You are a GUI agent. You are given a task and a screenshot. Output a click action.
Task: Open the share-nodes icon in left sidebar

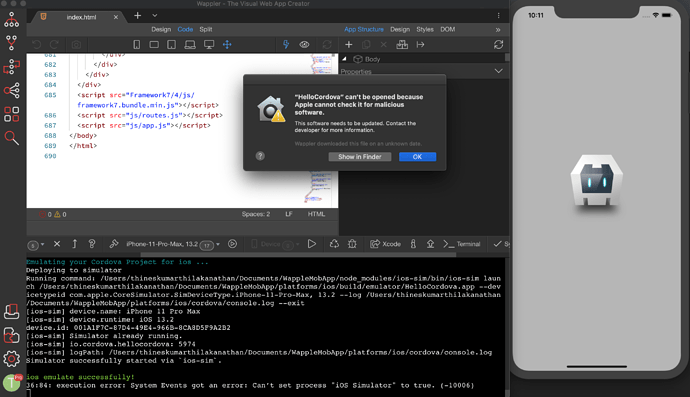(x=11, y=91)
